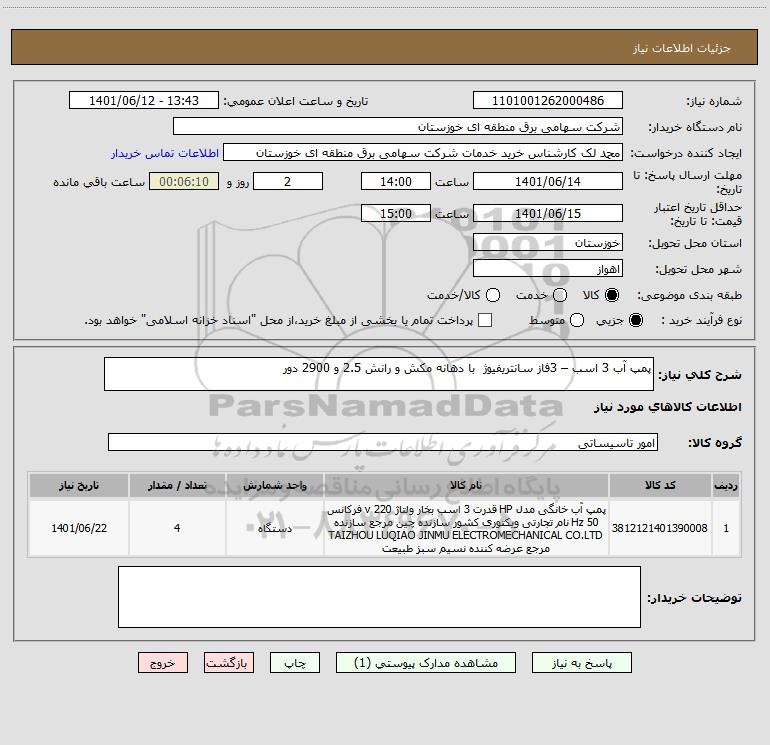Click the pump product name cell
770x745 pixels.
(466, 528)
